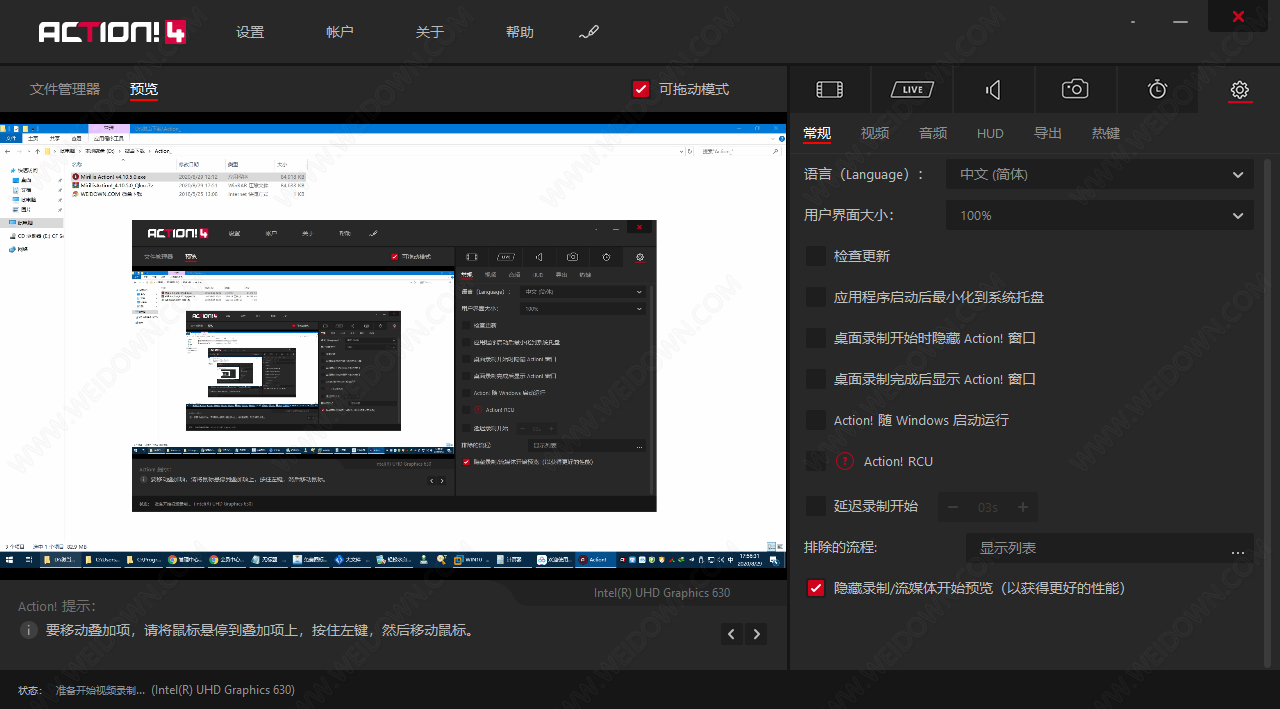Click the tip text 要移动叠加项
This screenshot has height=709, width=1280.
coord(260,631)
